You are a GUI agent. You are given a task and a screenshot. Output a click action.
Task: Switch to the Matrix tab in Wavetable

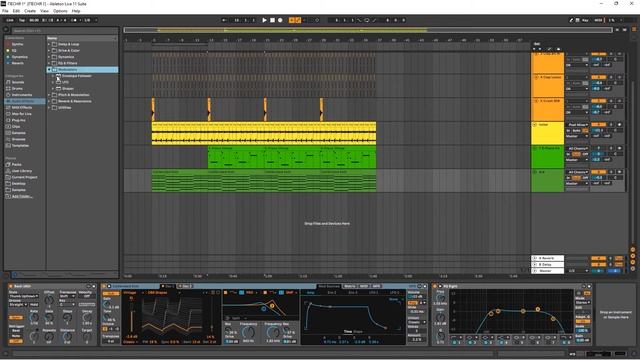point(349,286)
